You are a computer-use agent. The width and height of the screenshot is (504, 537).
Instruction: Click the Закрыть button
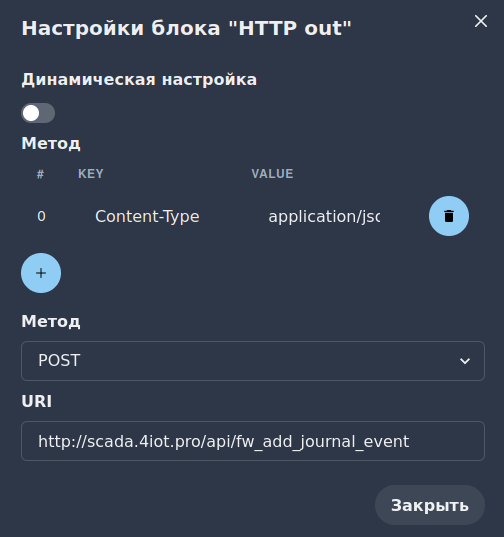pyautogui.click(x=430, y=505)
